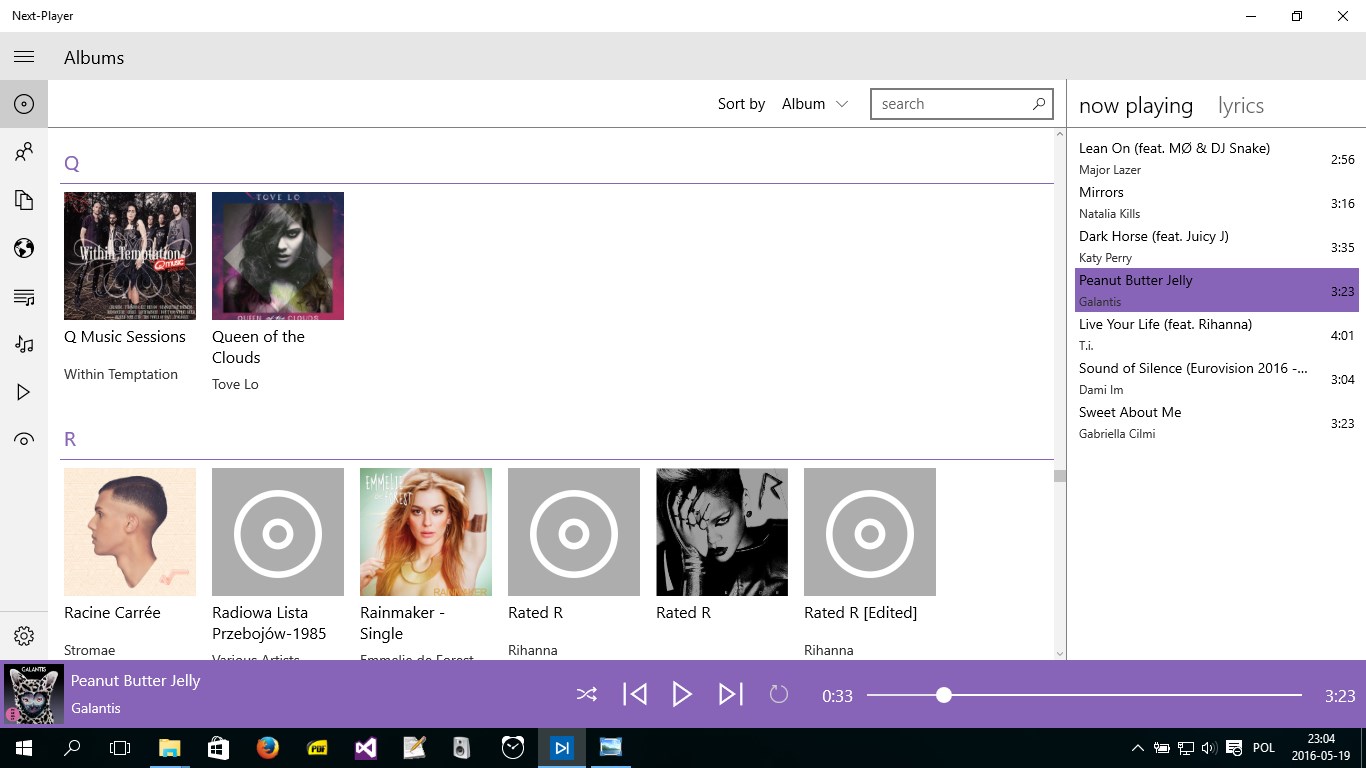Open the radio streaming icon in sidebar
Image resolution: width=1366 pixels, height=768 pixels.
click(x=24, y=440)
